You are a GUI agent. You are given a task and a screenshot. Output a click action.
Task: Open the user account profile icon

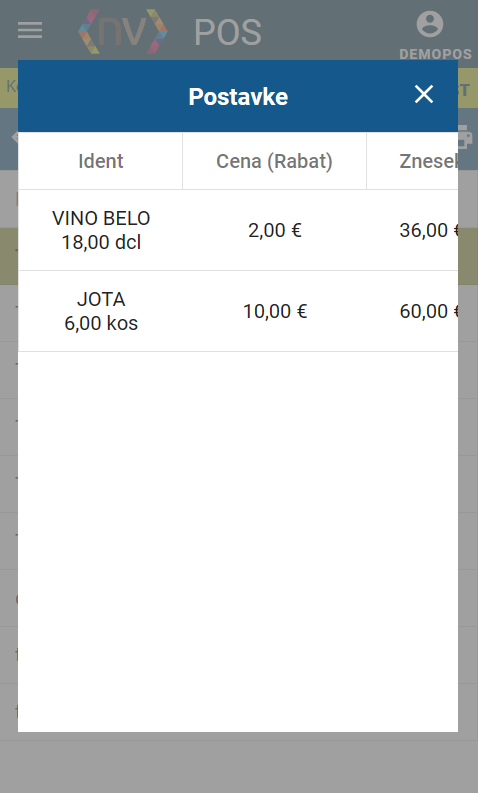[x=429, y=24]
